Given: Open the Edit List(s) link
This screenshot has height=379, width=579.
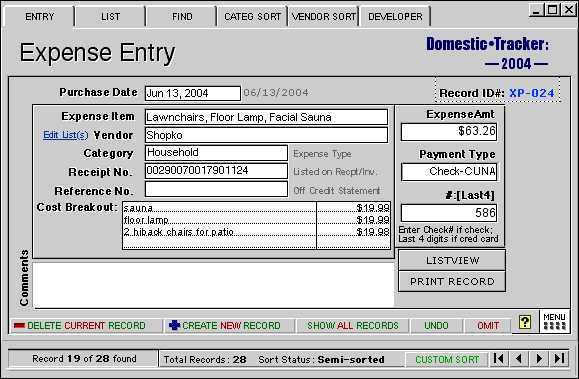Looking at the screenshot, I should point(66,135).
